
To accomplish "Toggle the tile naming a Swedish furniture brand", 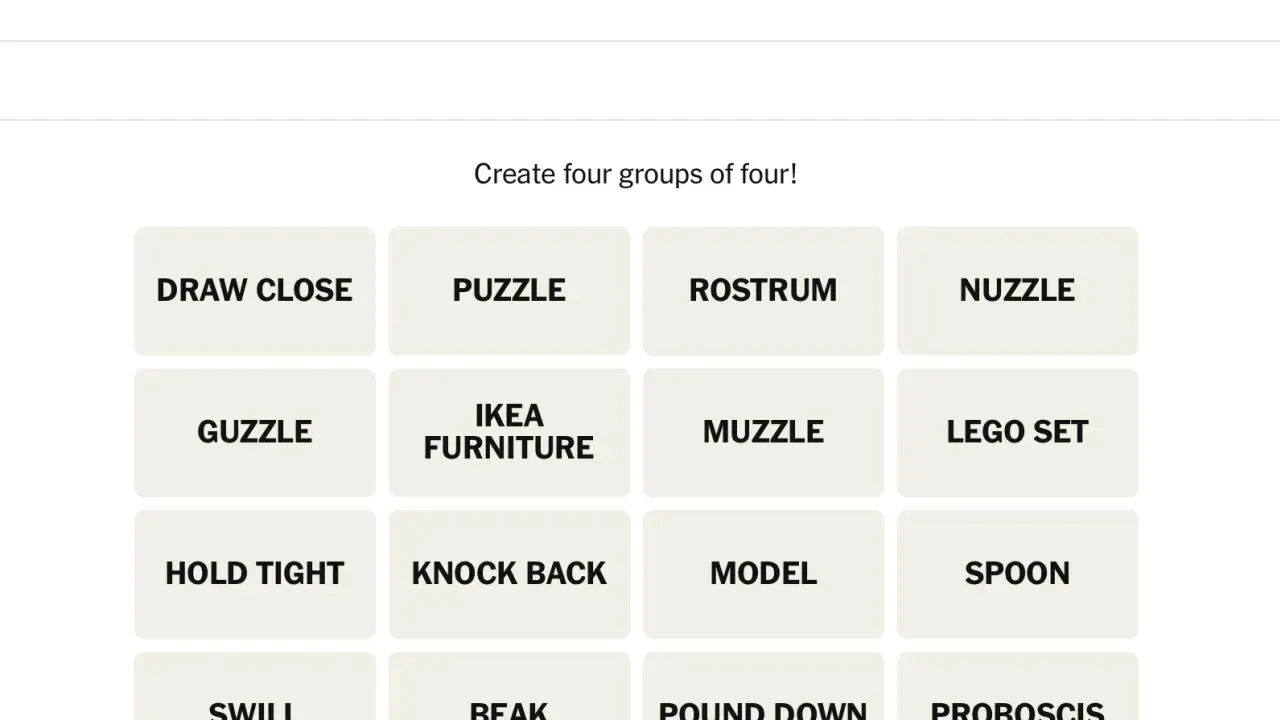I will (x=509, y=433).
